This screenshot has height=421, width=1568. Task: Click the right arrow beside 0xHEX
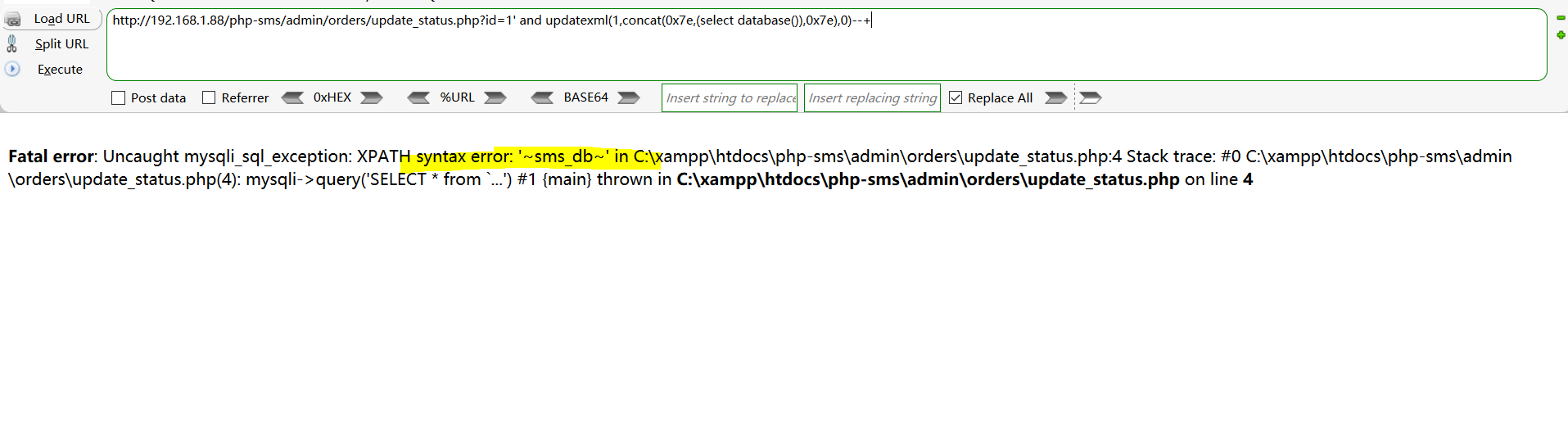372,97
